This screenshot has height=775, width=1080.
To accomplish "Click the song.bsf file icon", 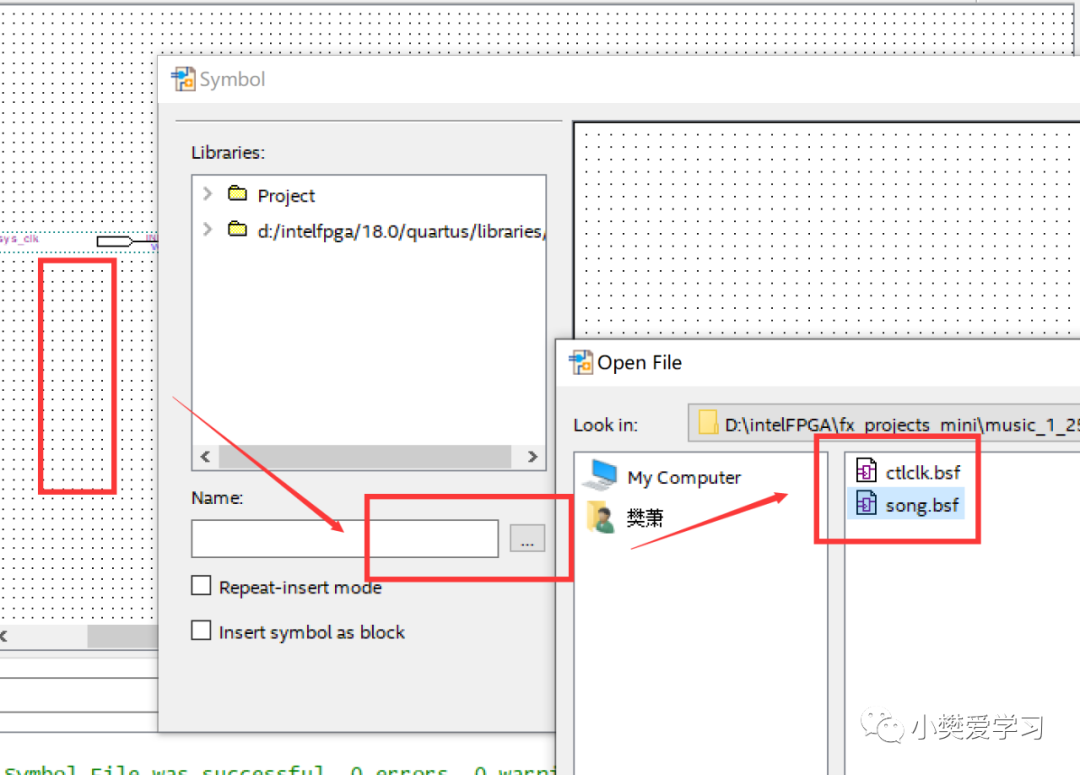I will [x=866, y=504].
